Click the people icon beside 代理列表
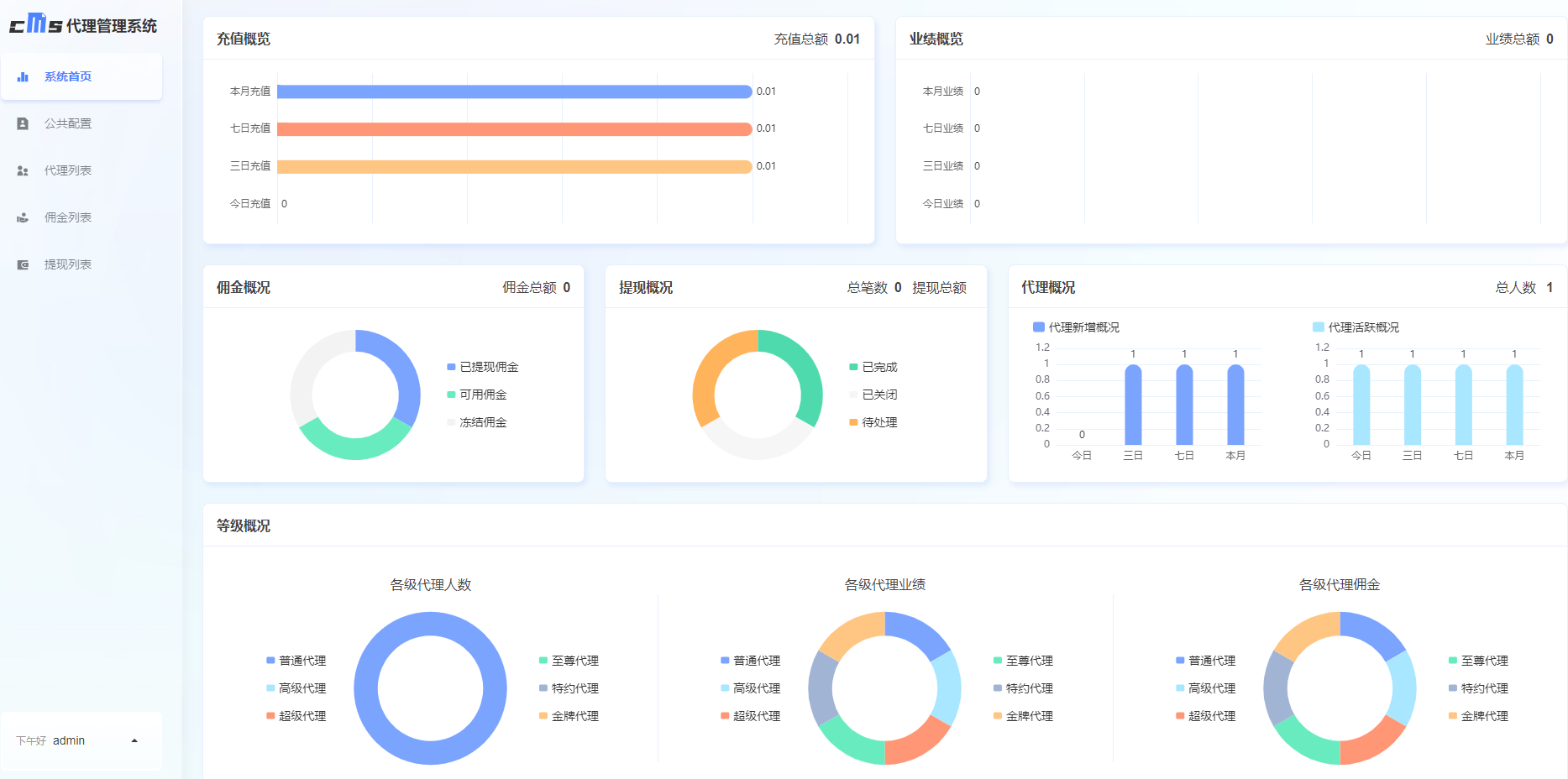The width and height of the screenshot is (1568, 779). [x=23, y=171]
